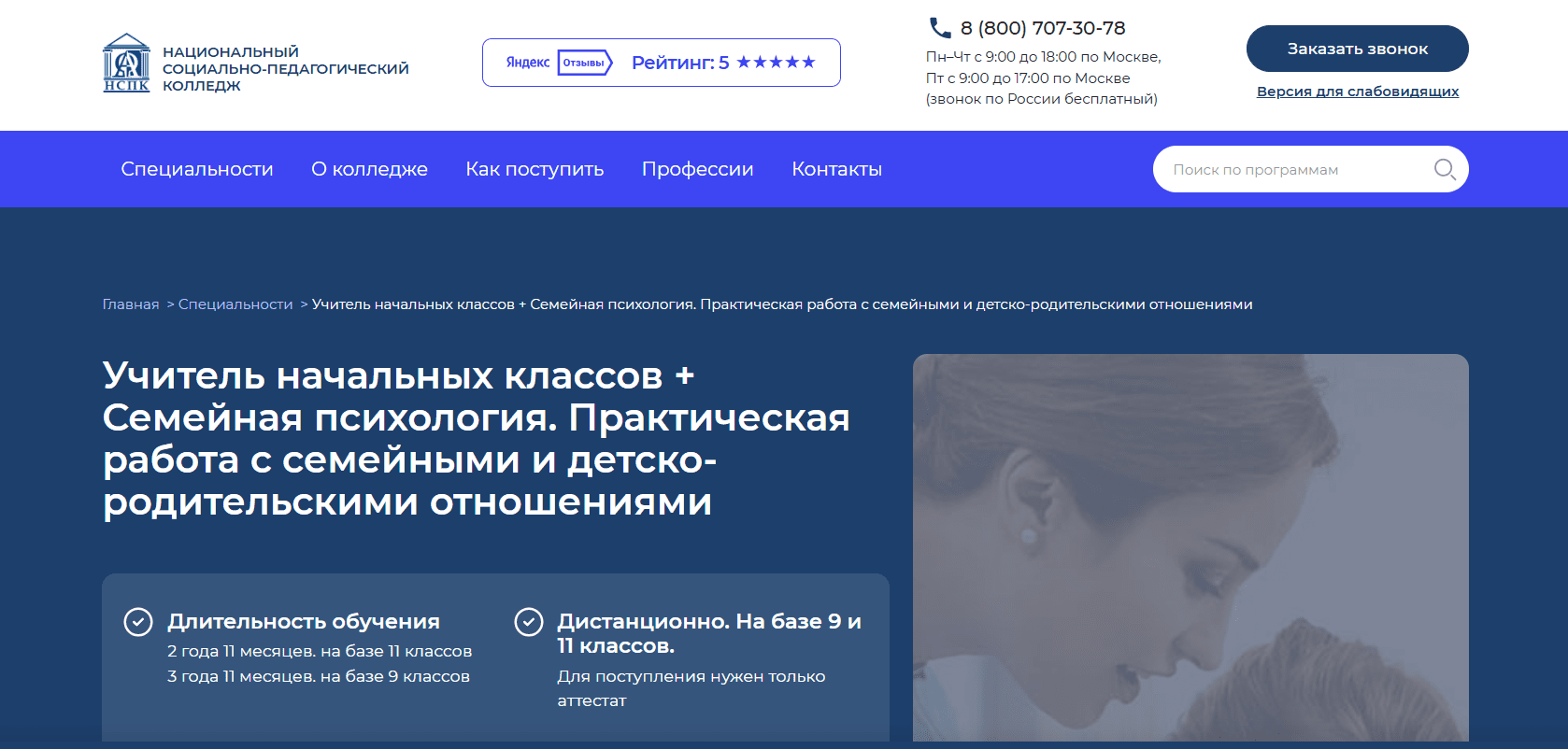1568x749 pixels.
Task: Click text 3 года 11 месяцев на базе 9 классов
Action: pos(319,676)
